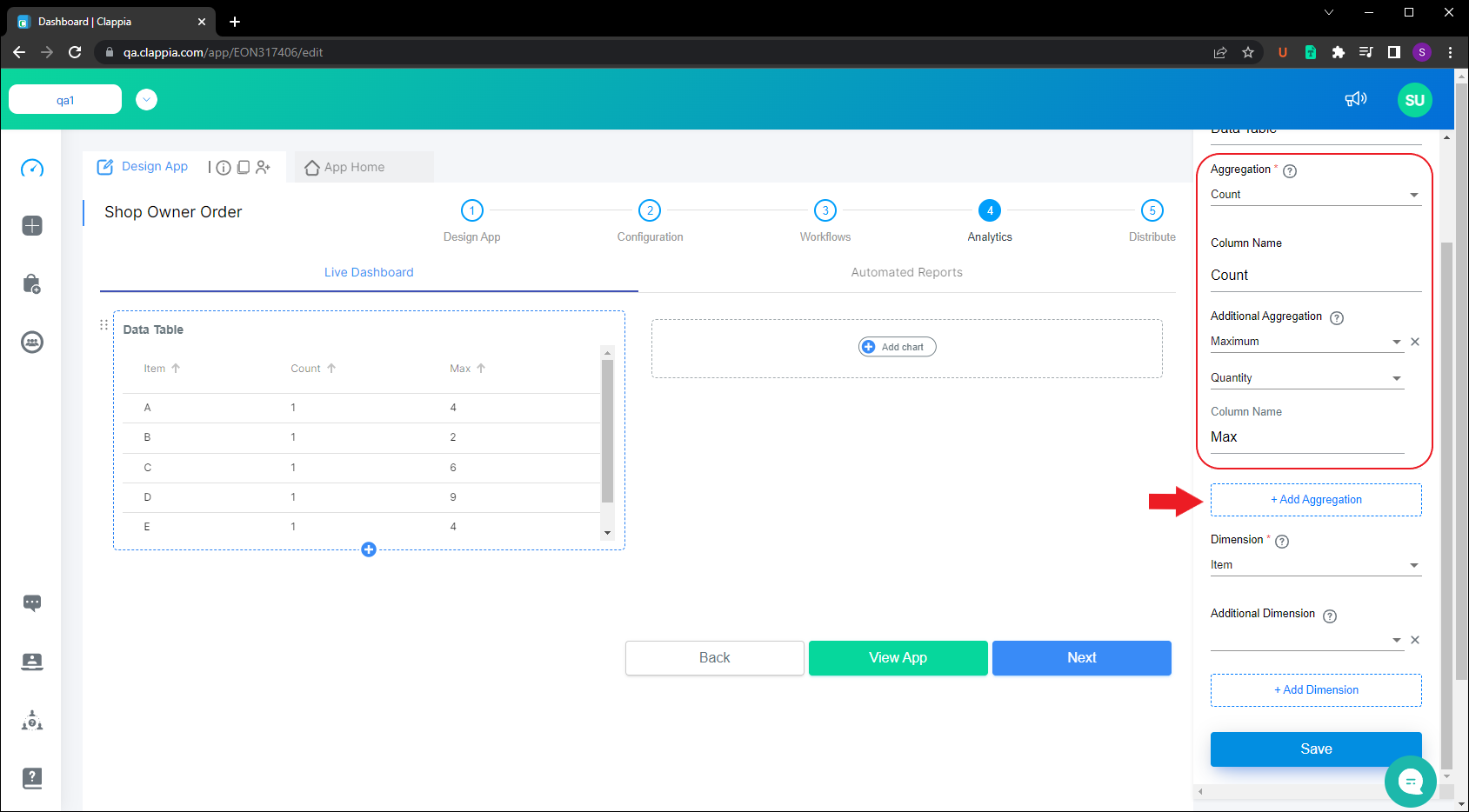The height and width of the screenshot is (812, 1469).
Task: Remove the Additional Aggregation using X
Action: pos(1415,341)
